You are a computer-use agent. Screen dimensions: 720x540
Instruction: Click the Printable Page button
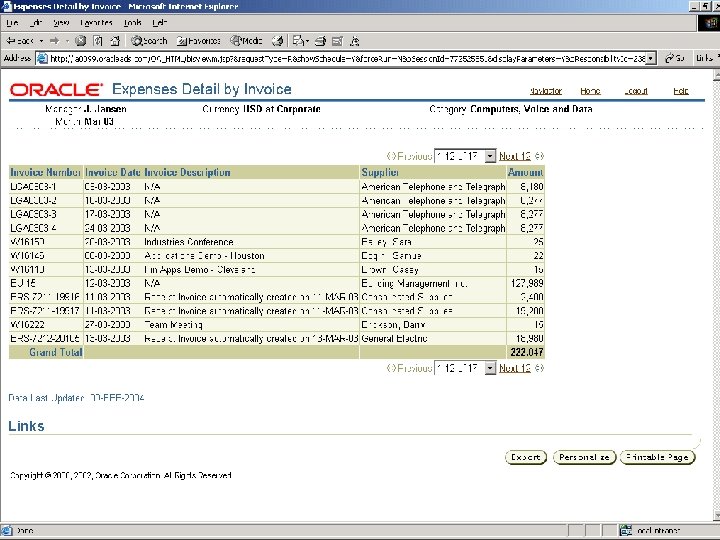[658, 457]
